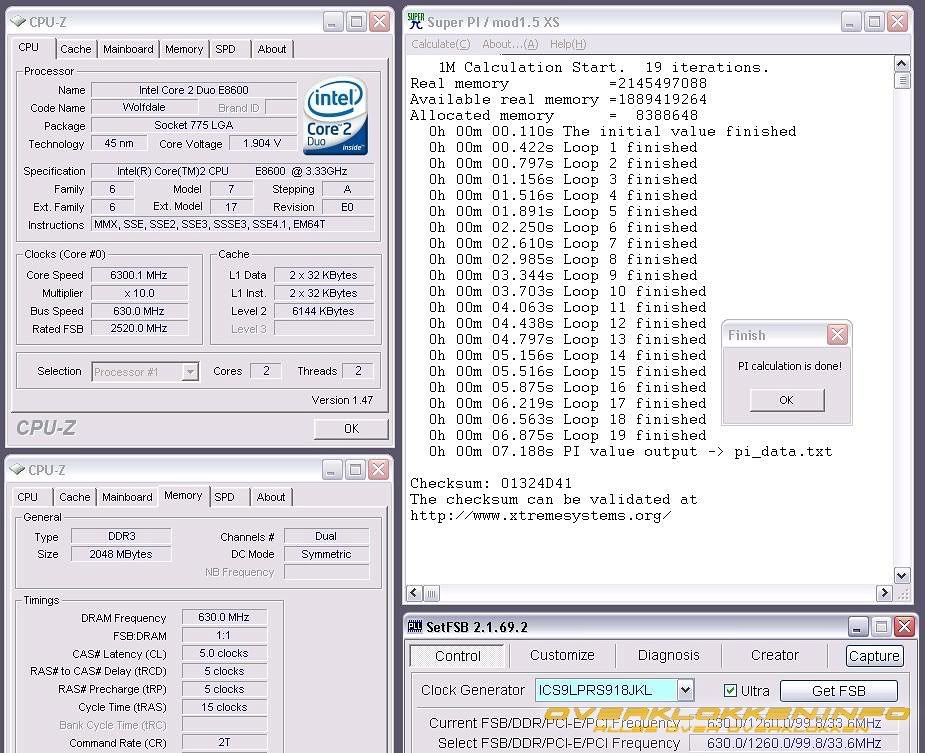Select the Control tab in SetFSB
The width and height of the screenshot is (925, 753).
[457, 656]
